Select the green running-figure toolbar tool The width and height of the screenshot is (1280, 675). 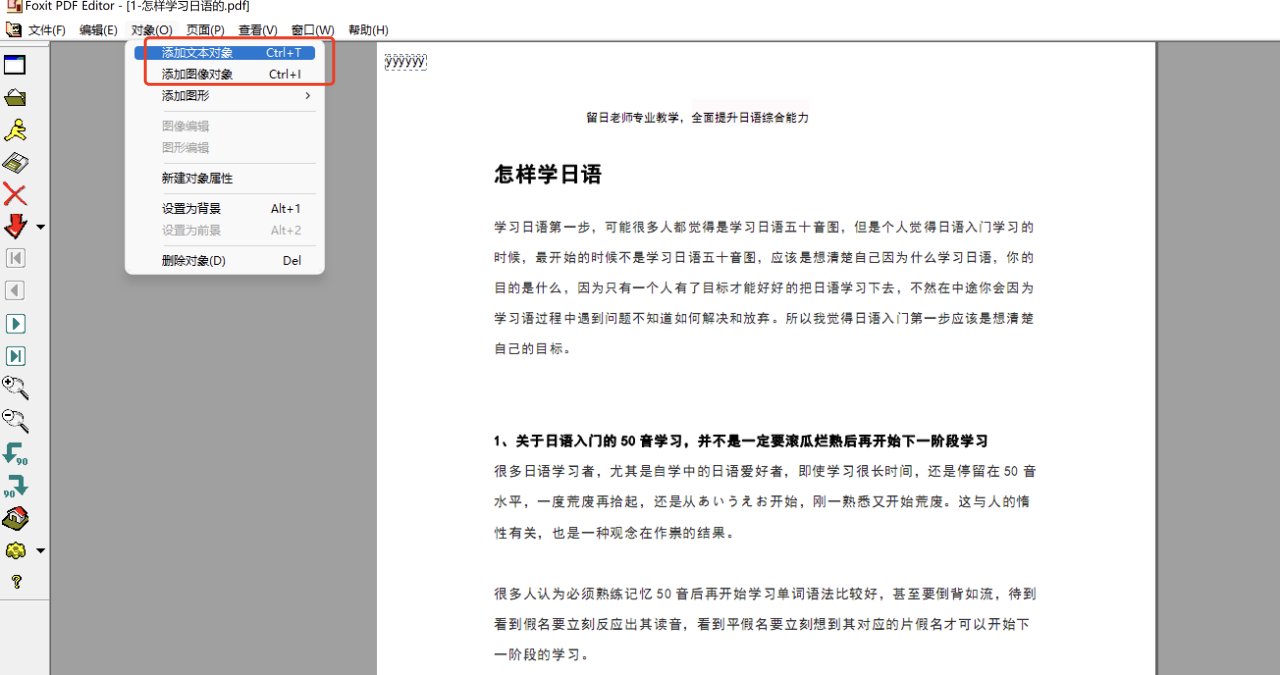pos(14,129)
